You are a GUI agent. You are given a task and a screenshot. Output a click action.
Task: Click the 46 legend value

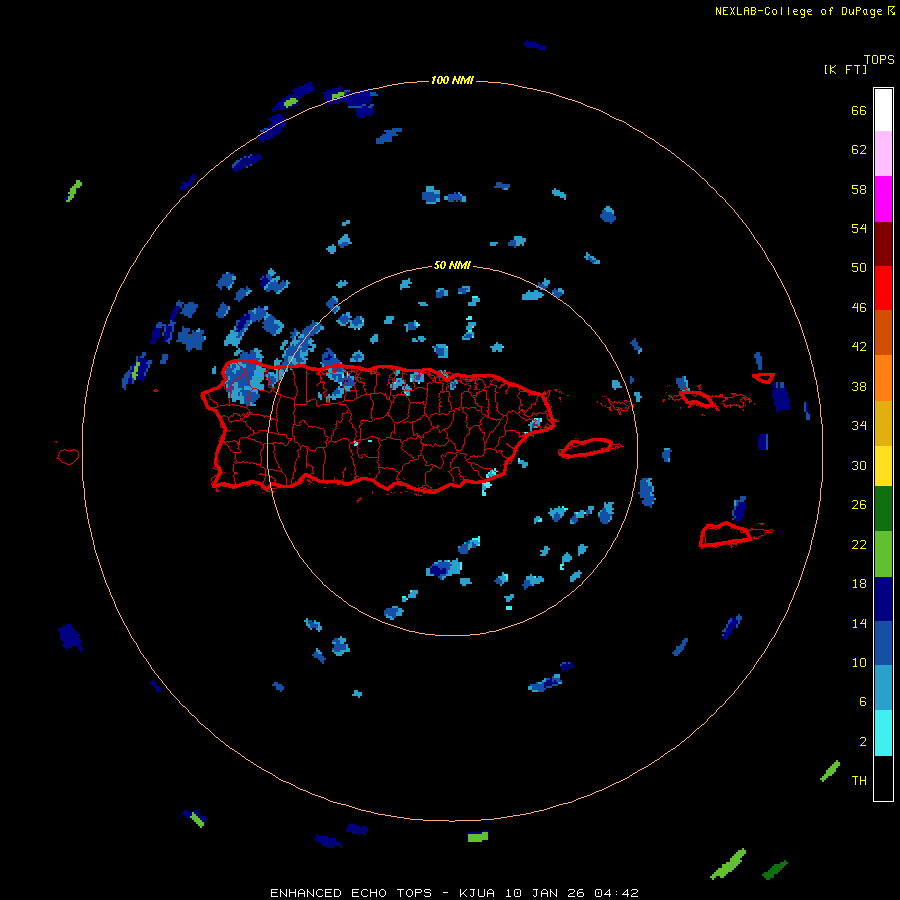859,307
